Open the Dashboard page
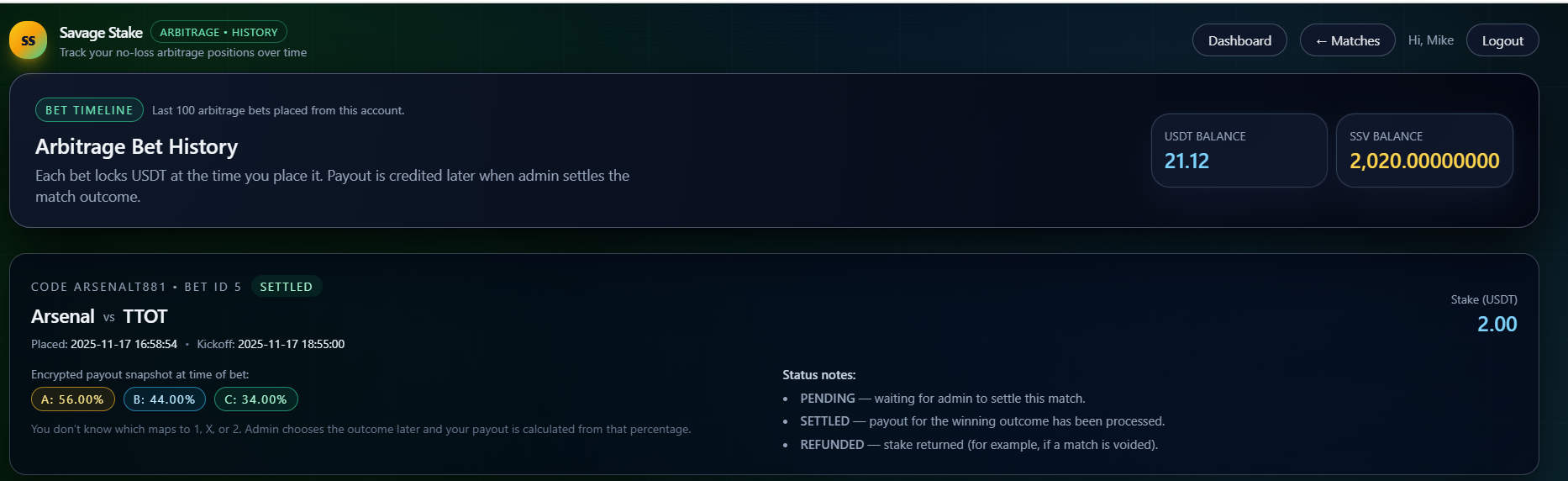1568x481 pixels. click(1239, 40)
